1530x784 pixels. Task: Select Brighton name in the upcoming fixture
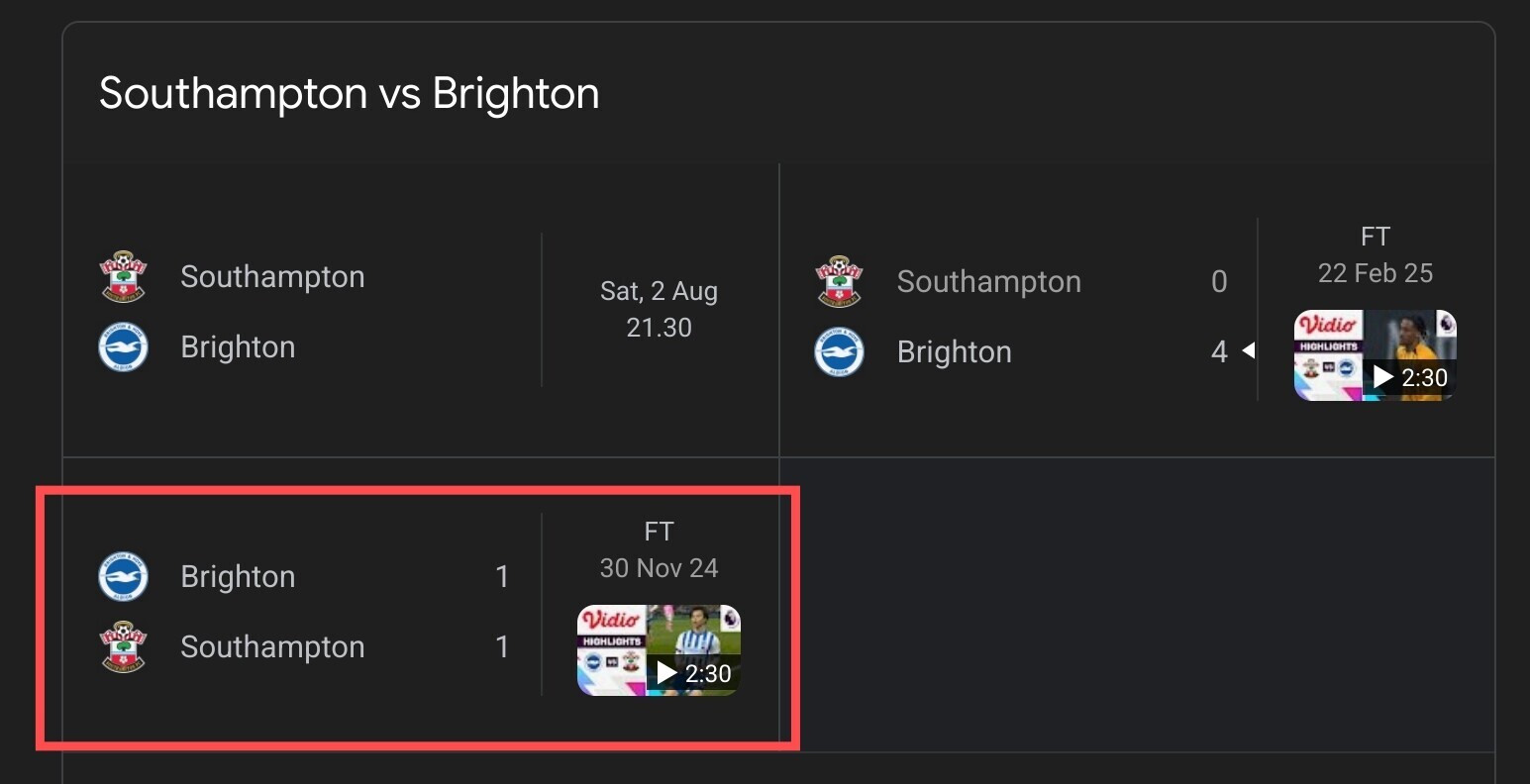pos(238,347)
